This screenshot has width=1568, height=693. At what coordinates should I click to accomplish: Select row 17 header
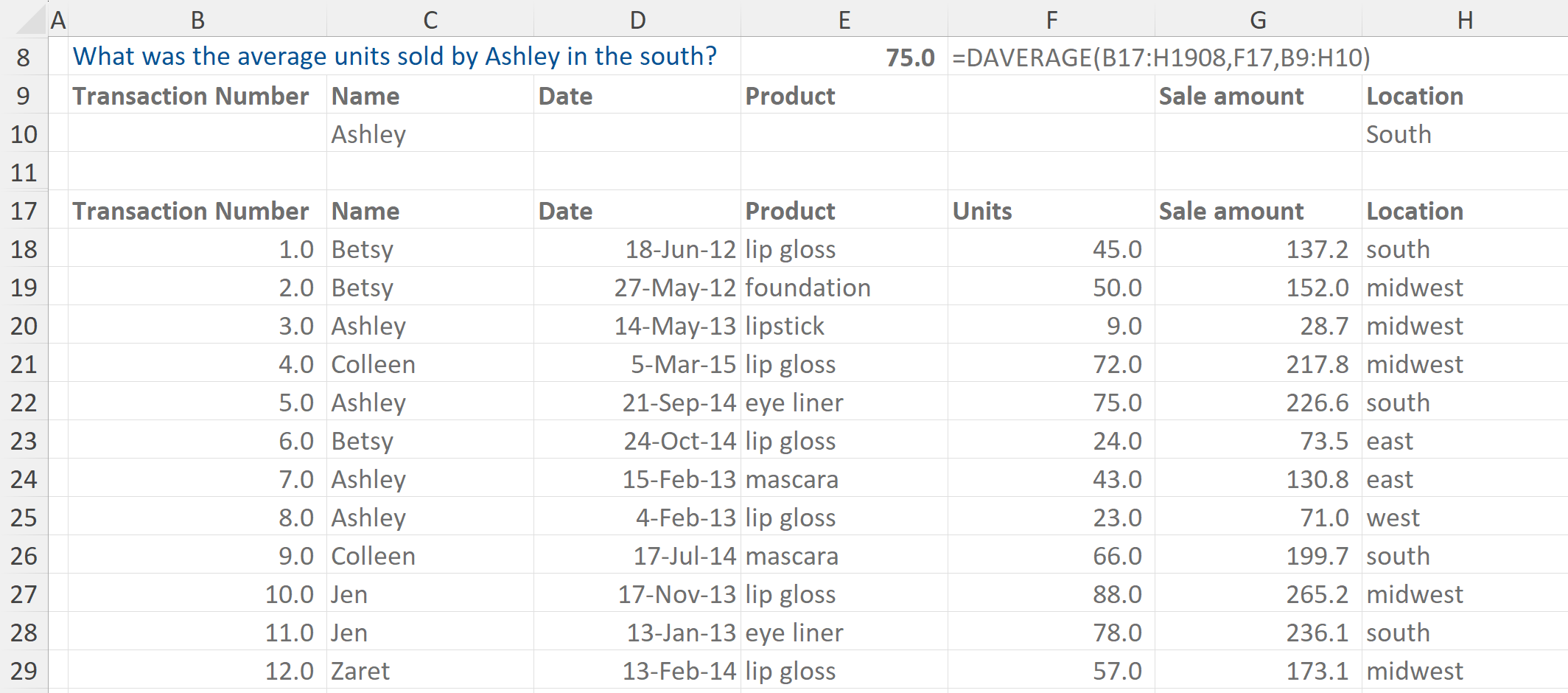[x=24, y=211]
